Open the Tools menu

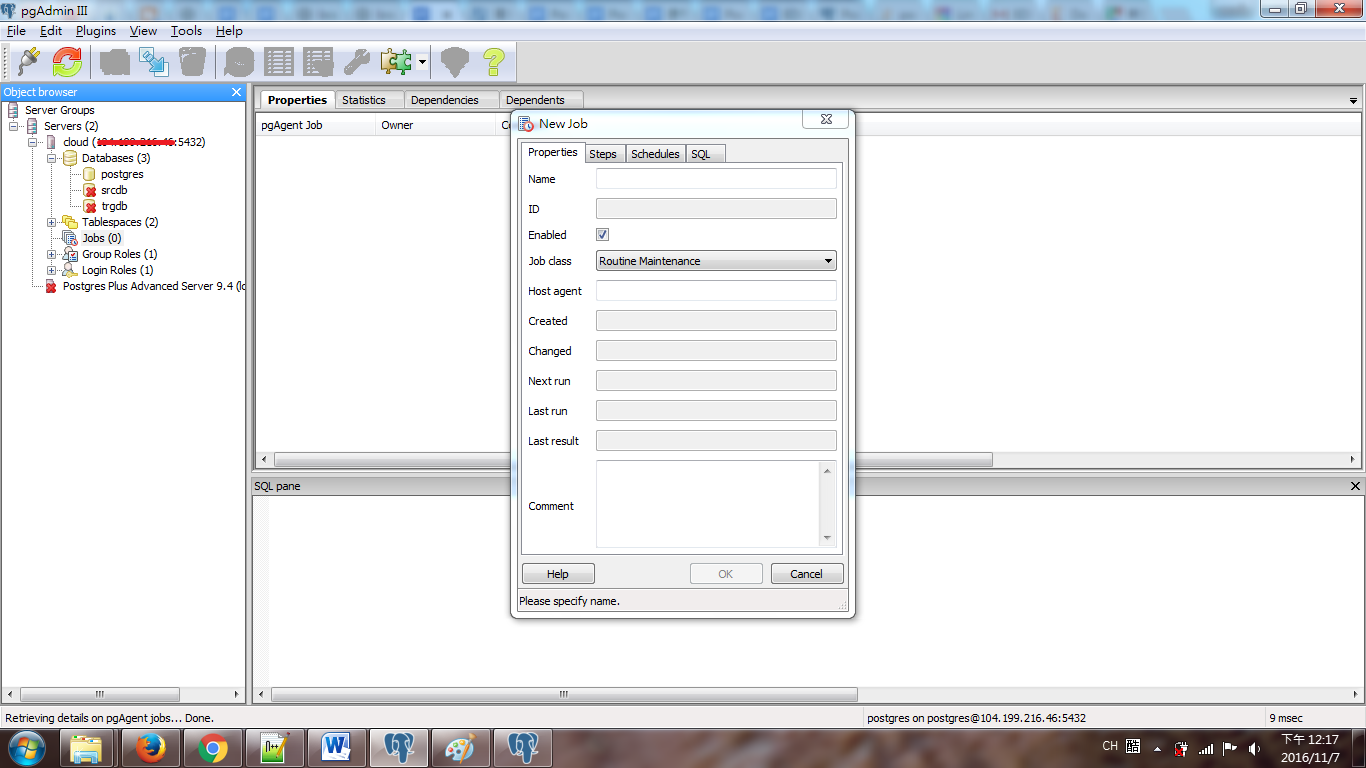[x=186, y=31]
